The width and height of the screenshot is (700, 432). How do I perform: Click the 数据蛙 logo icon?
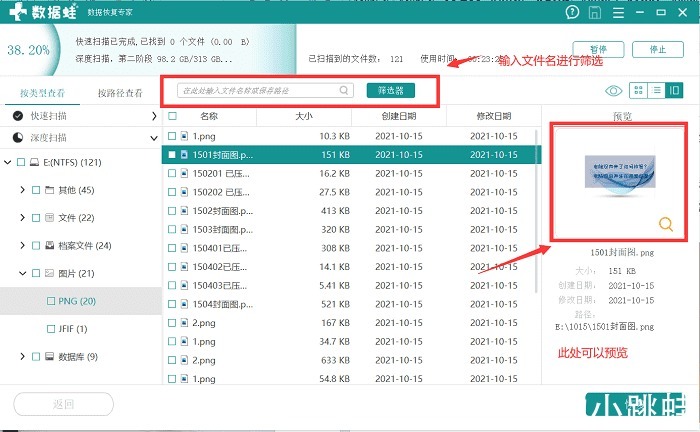18,12
